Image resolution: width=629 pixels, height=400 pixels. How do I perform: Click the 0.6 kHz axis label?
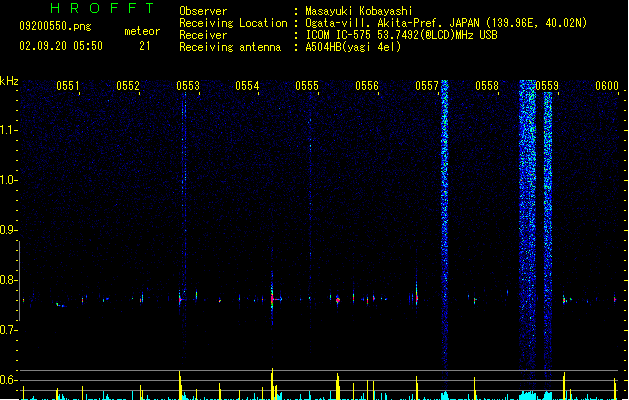pos(8,380)
